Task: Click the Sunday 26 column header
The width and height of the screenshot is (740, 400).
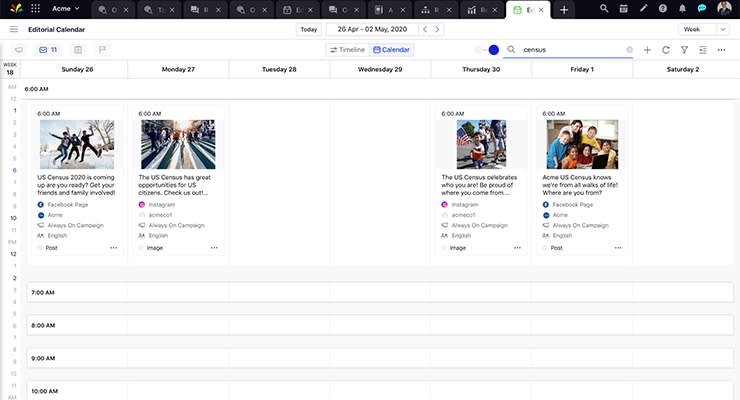Action: coord(77,69)
